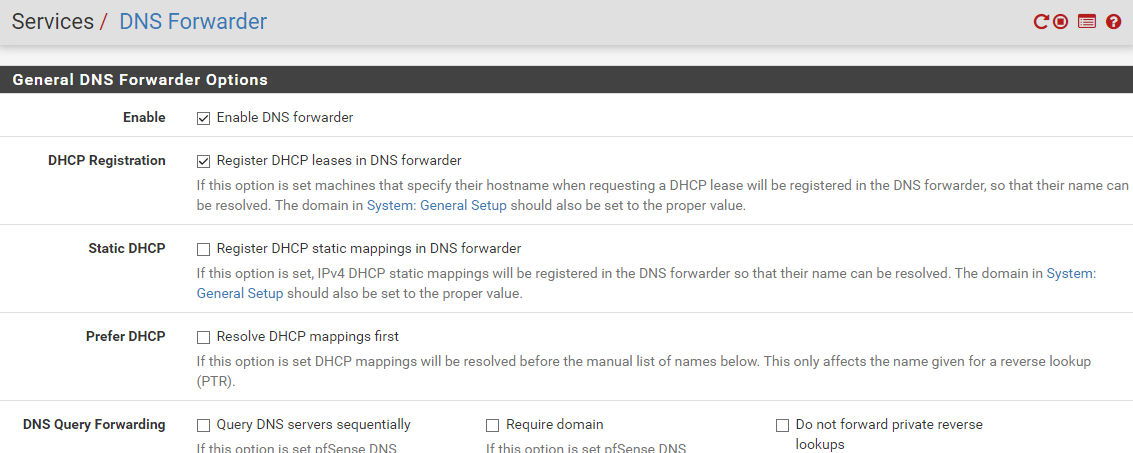This screenshot has height=453, width=1133.
Task: Click the restart service icon
Action: (x=1041, y=21)
